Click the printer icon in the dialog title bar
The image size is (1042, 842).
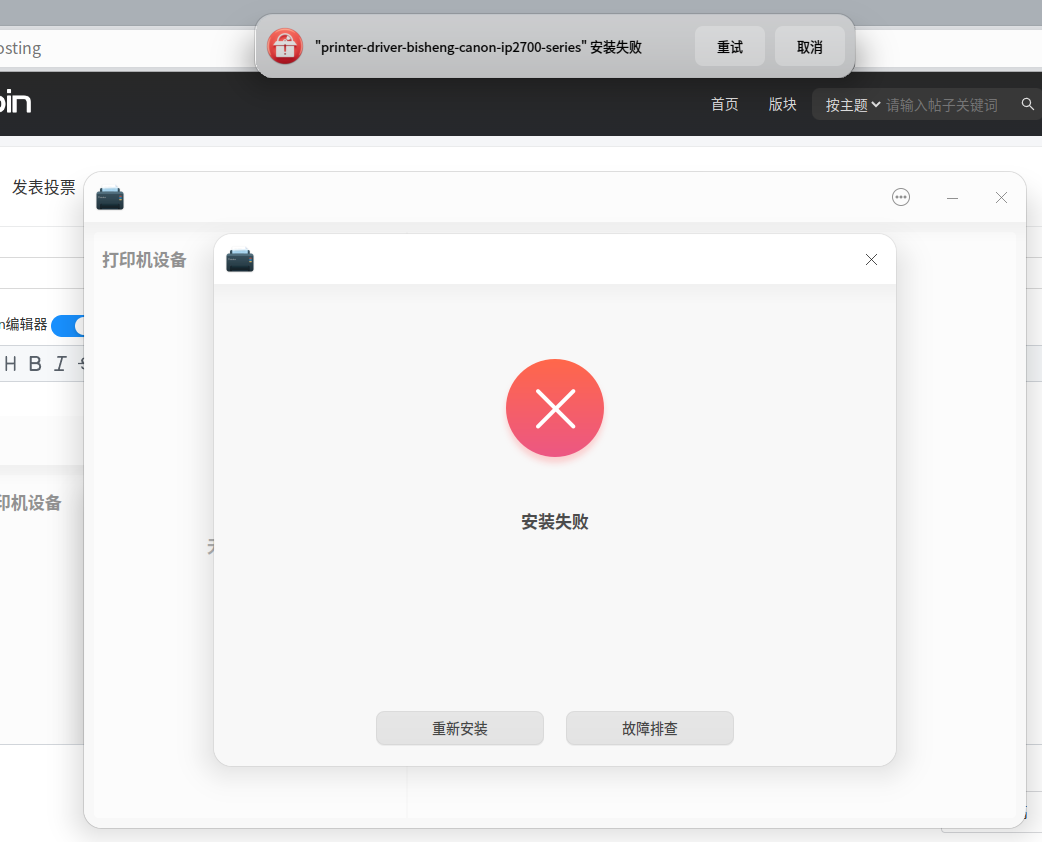click(x=240, y=260)
